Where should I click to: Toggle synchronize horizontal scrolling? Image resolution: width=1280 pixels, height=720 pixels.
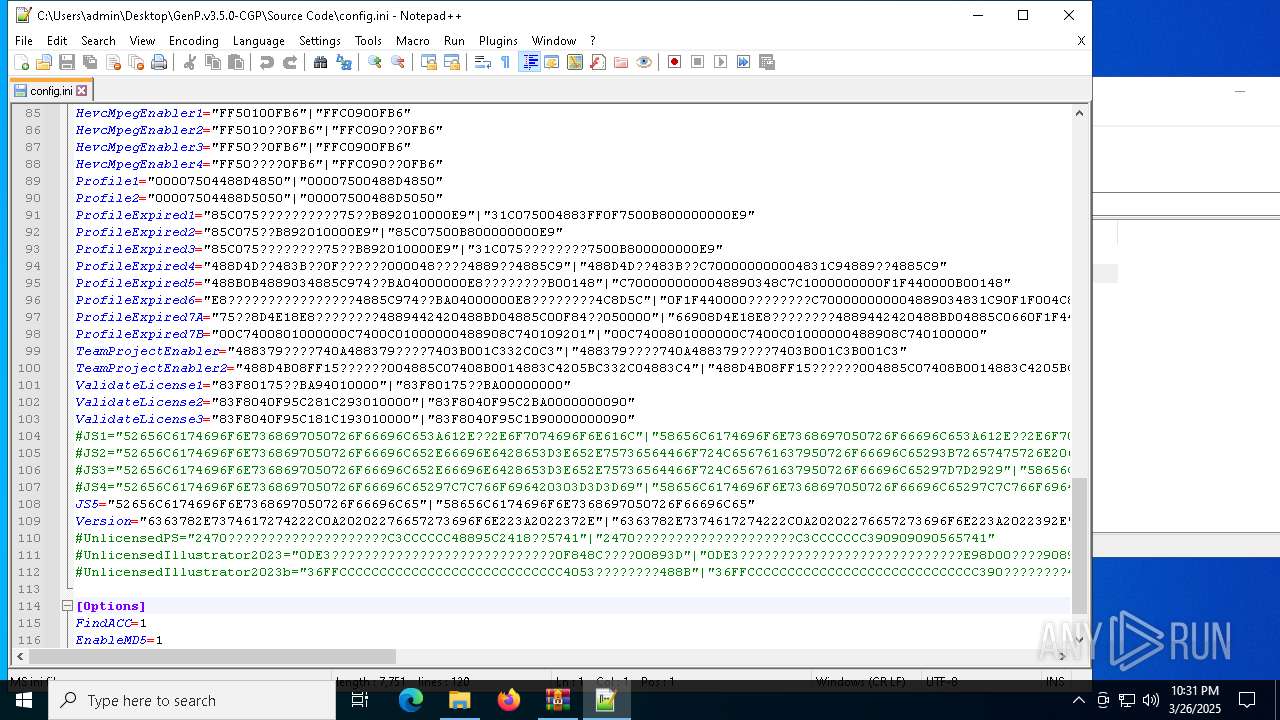452,62
